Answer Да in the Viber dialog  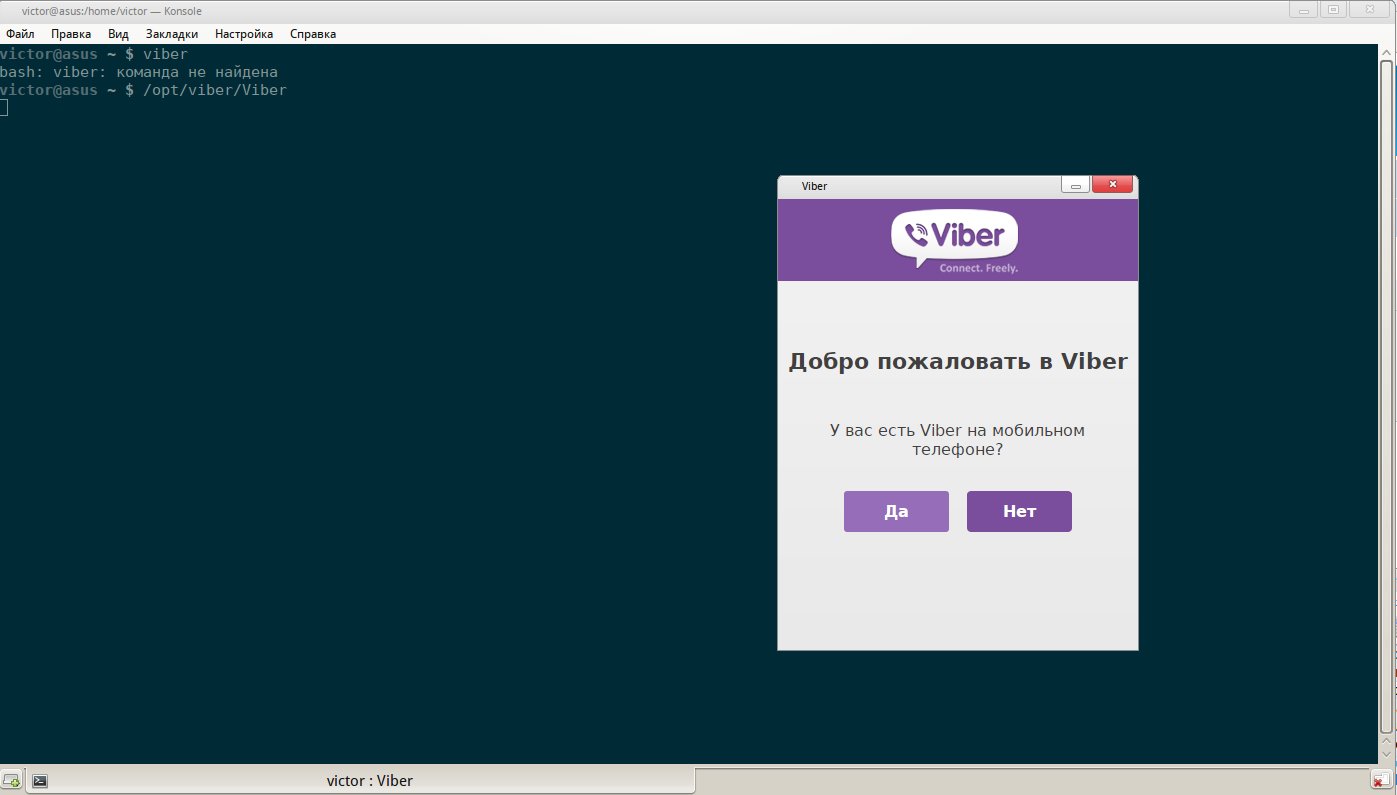(896, 511)
